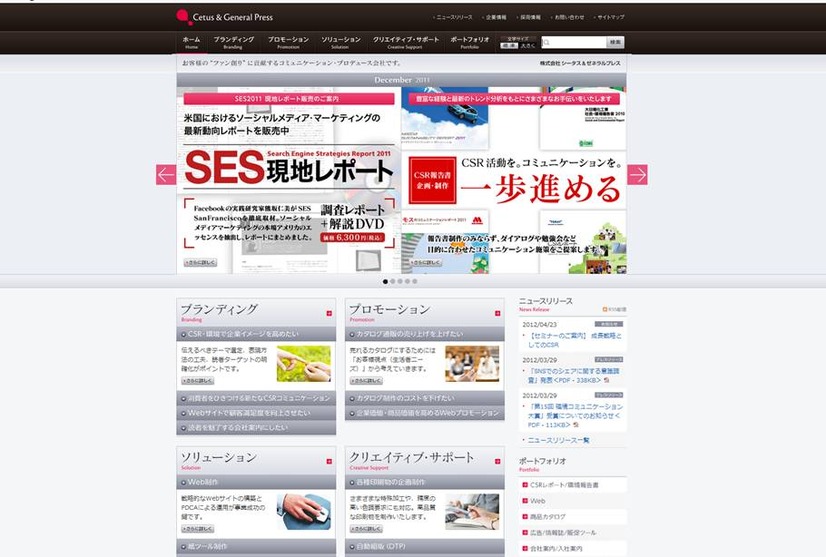Expand the 読者を魅了する会社案内にしたい row
Image resolution: width=826 pixels, height=557 pixels.
coord(256,428)
